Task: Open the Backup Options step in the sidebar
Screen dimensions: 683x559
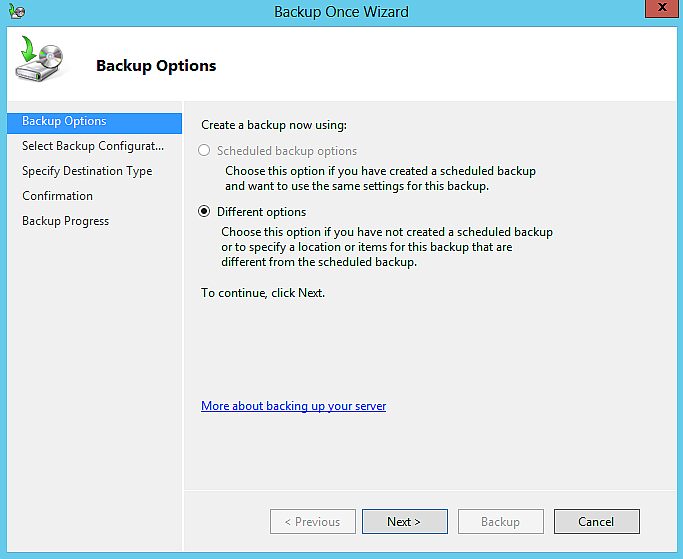Action: 94,123
